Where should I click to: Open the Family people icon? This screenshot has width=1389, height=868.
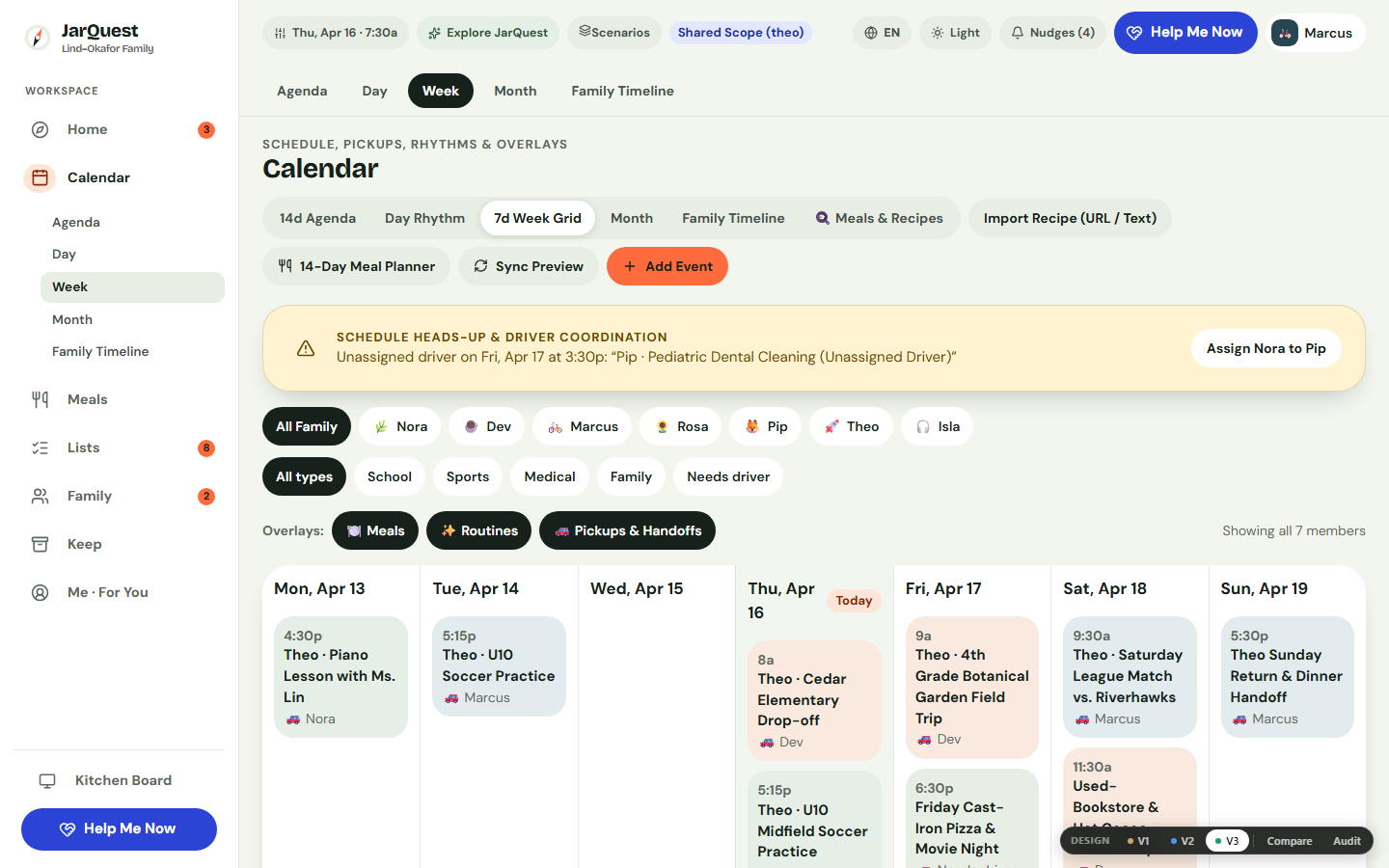40,496
